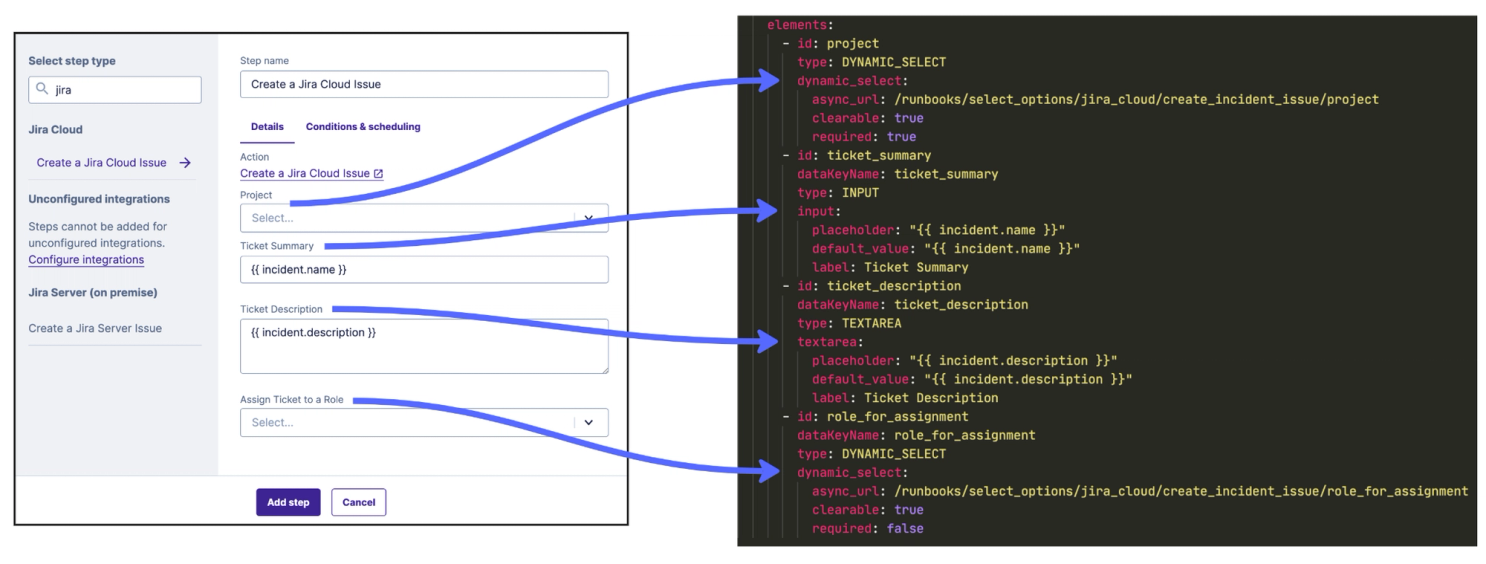This screenshot has width=1486, height=564.
Task: Click the 'id: ticket_summary' code line
Action: click(x=857, y=155)
